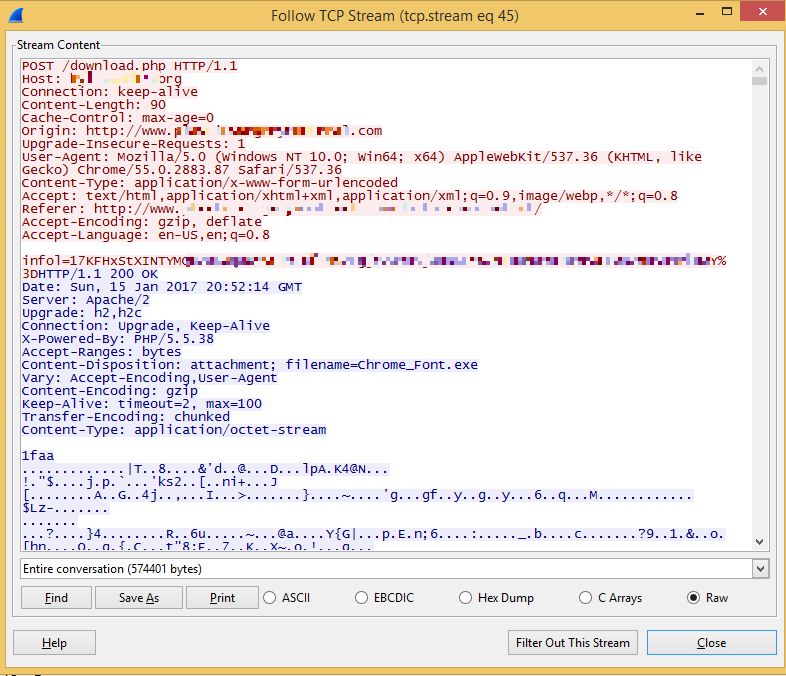786x676 pixels.
Task: Click the scrollbar thumb in stream content
Action: 759,81
